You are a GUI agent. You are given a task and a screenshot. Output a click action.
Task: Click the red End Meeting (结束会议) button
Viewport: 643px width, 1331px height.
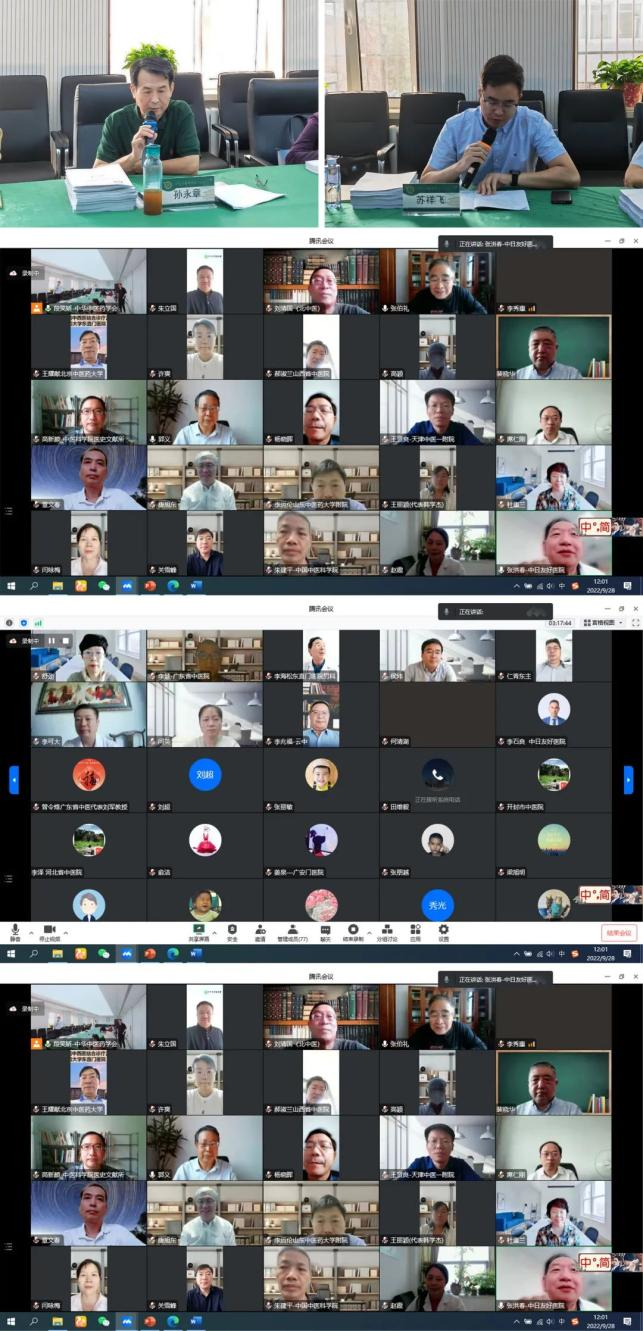point(618,933)
